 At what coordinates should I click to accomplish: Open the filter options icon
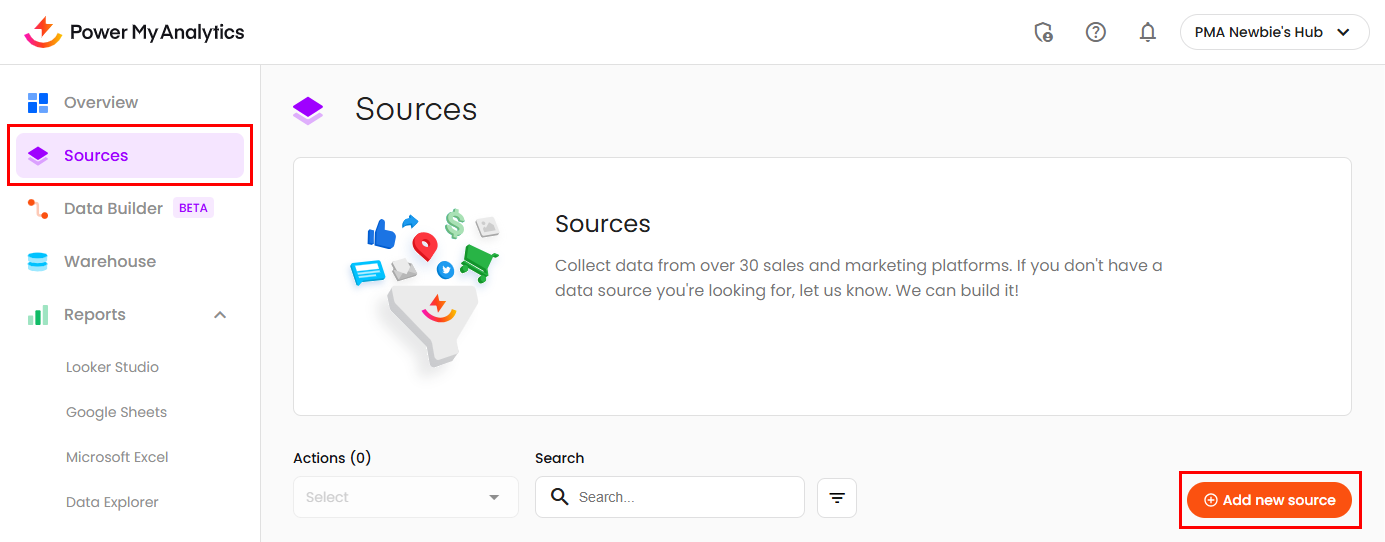(837, 497)
